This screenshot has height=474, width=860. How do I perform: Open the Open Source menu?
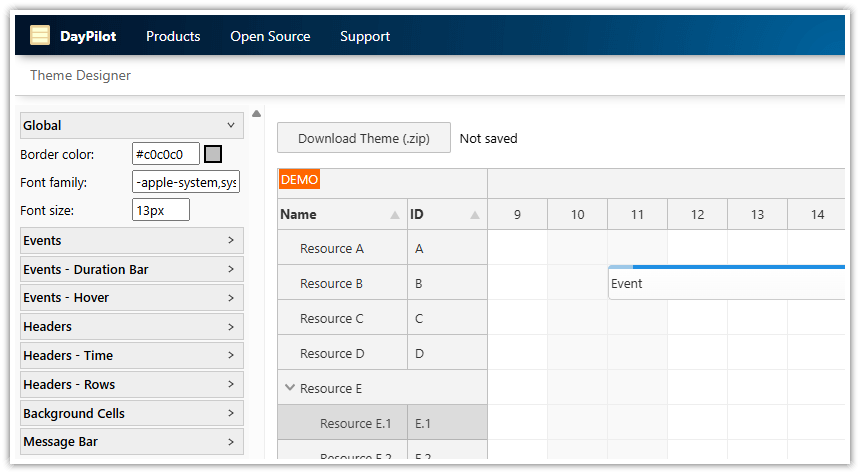[x=270, y=36]
